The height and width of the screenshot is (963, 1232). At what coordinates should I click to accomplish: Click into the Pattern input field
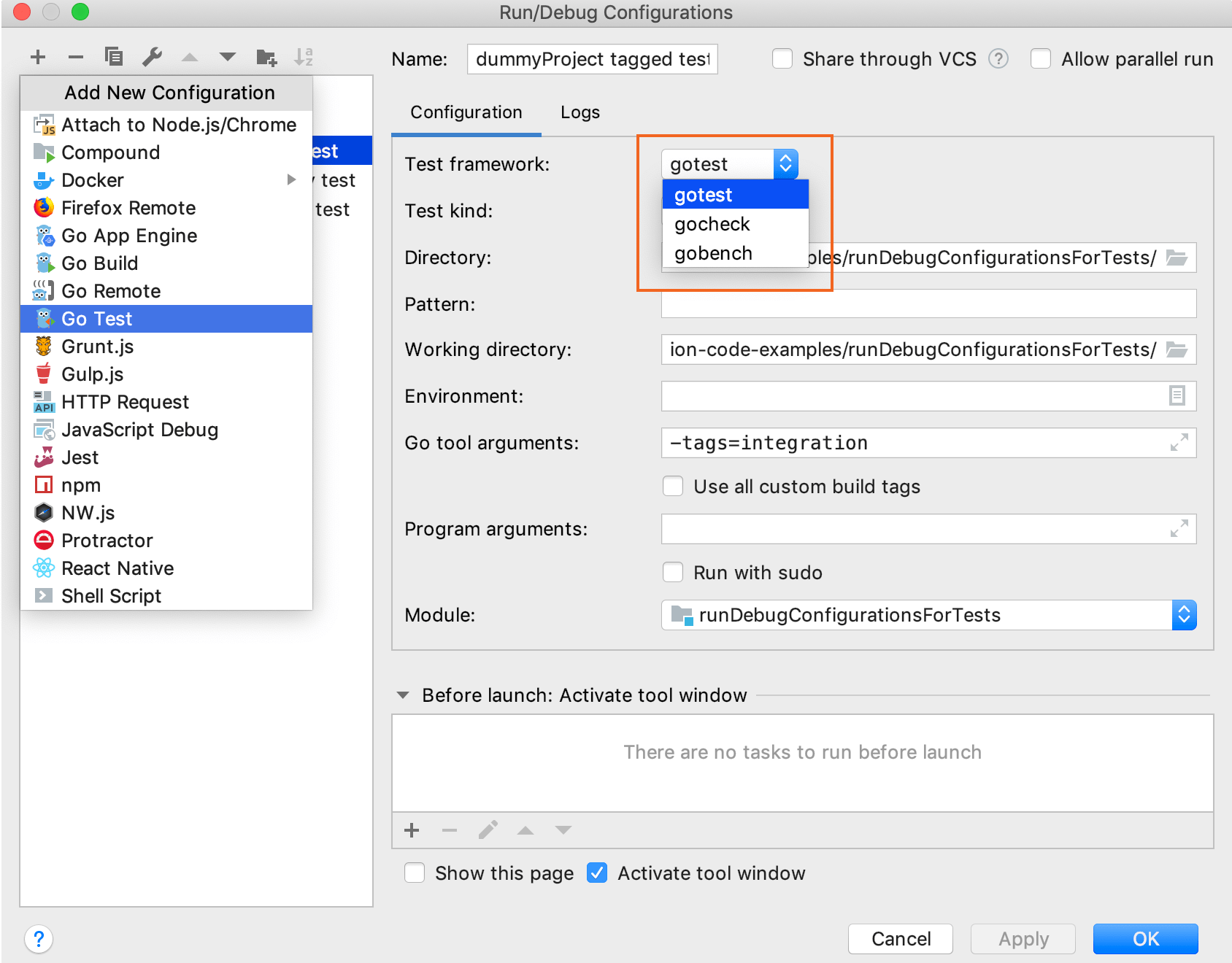928,303
